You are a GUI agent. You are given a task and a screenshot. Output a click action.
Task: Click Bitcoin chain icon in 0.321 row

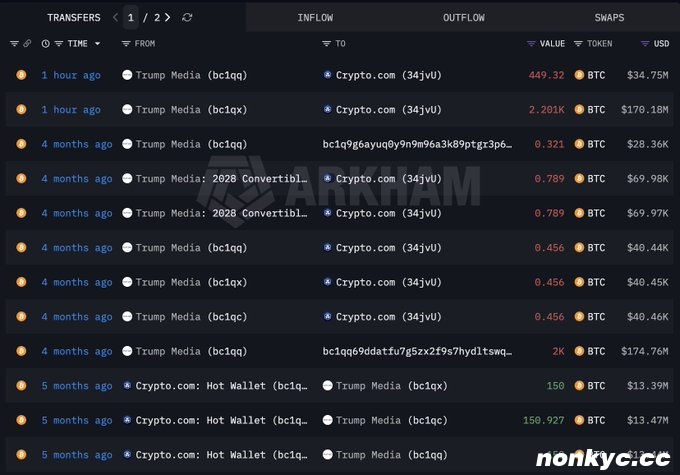coord(21,144)
